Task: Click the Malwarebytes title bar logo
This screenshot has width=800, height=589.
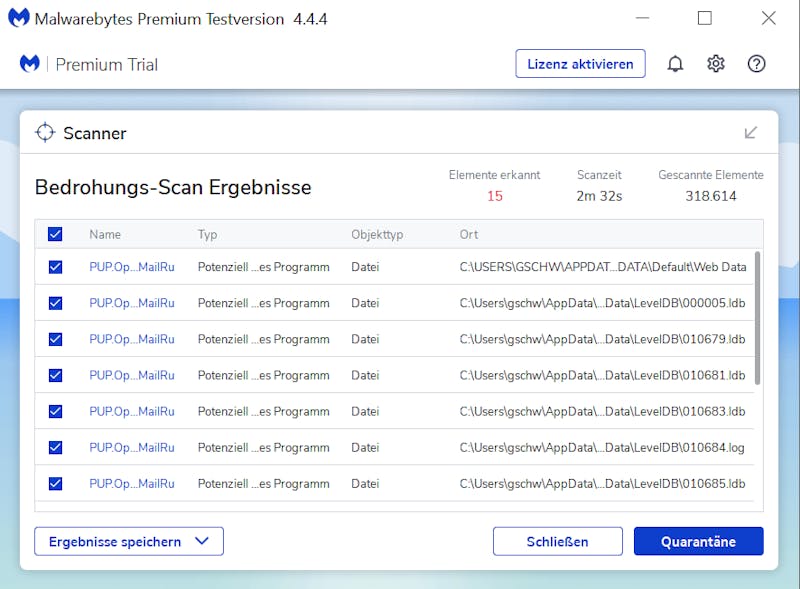Action: click(19, 18)
